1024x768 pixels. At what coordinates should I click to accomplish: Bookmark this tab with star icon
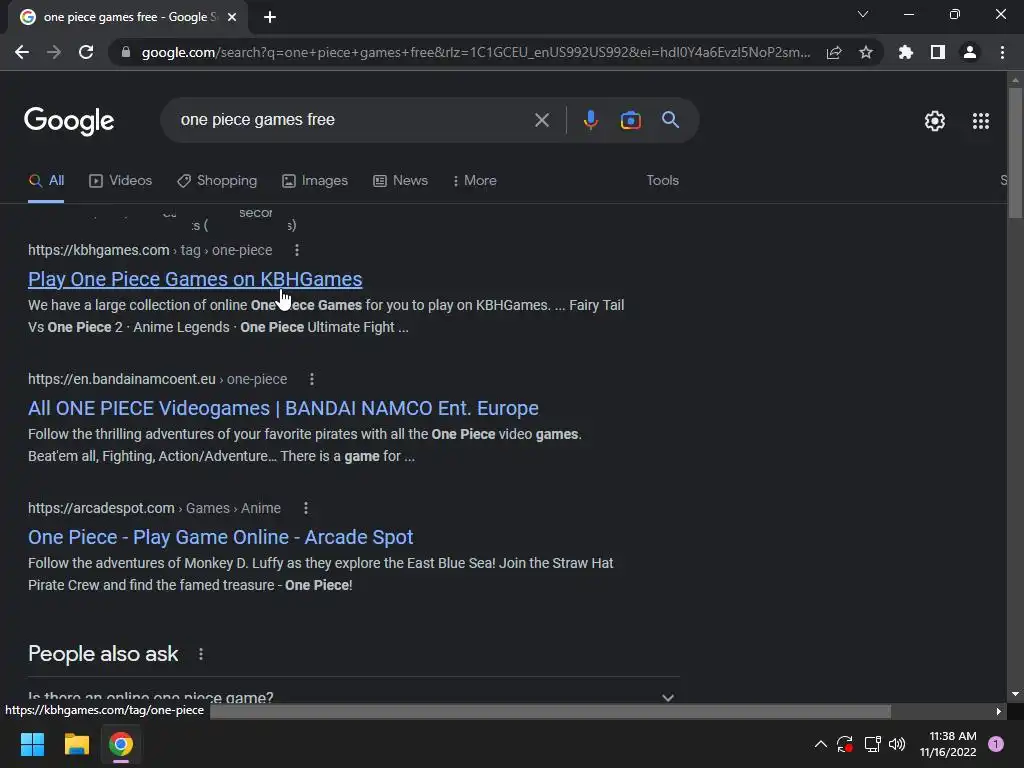pyautogui.click(x=866, y=52)
